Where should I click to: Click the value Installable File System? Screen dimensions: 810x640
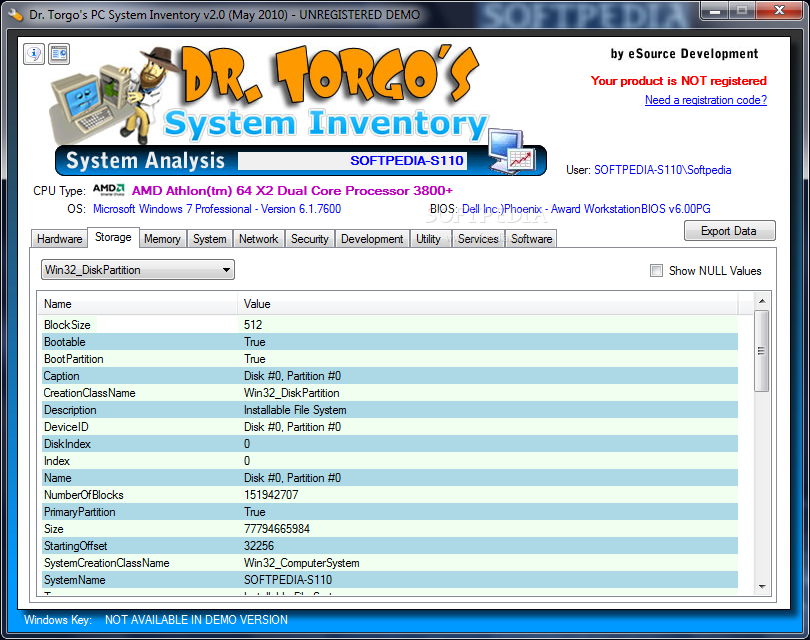(295, 410)
